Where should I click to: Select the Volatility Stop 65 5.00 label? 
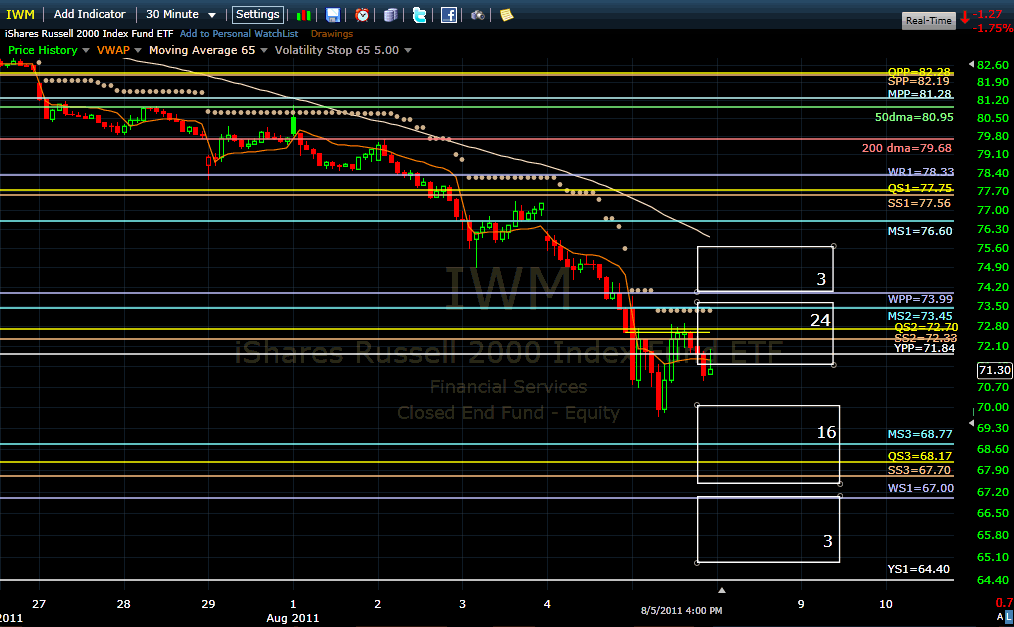coord(337,50)
